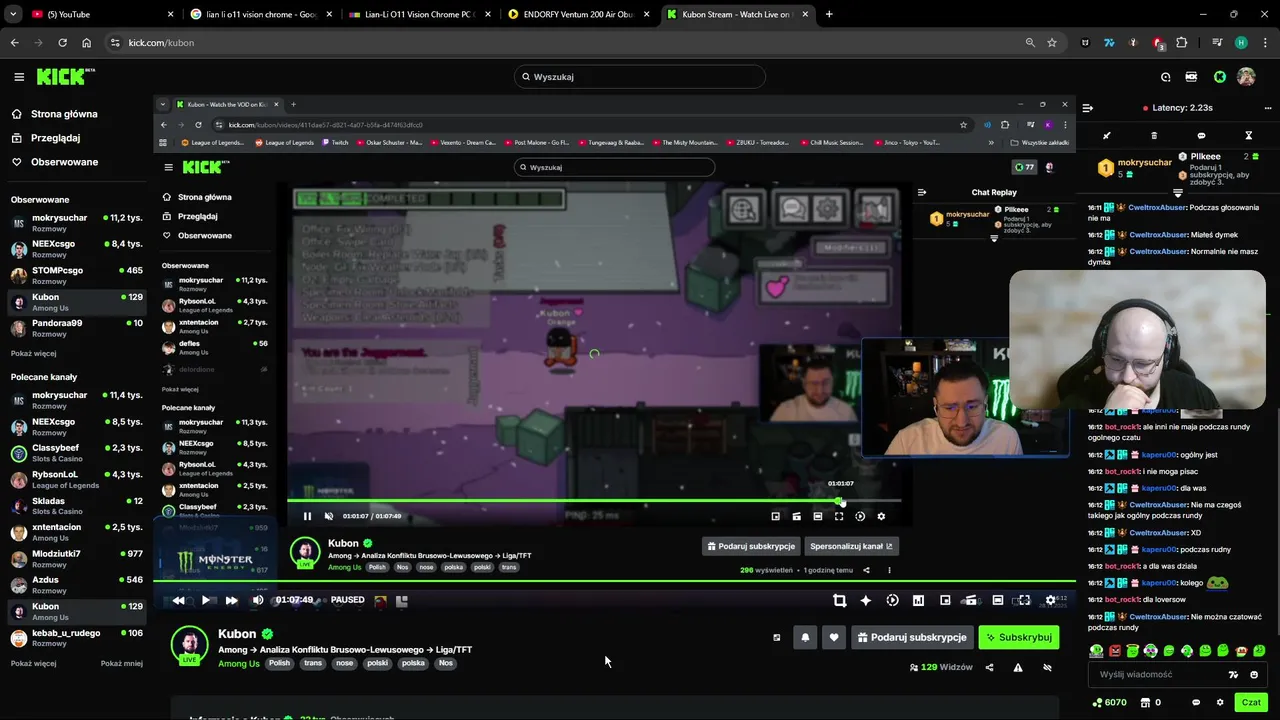This screenshot has height=720, width=1280.
Task: Open the Chrome tab search dropdown
Action: click(12, 14)
